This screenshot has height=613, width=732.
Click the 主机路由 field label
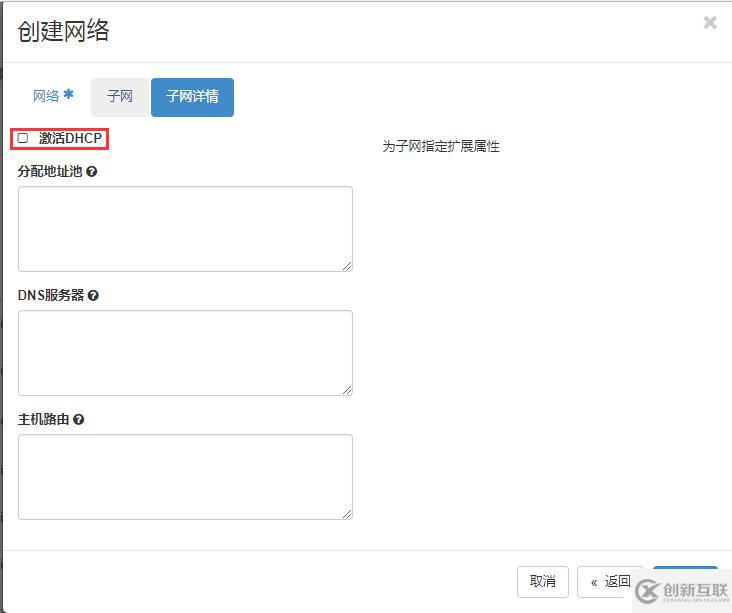[x=43, y=419]
